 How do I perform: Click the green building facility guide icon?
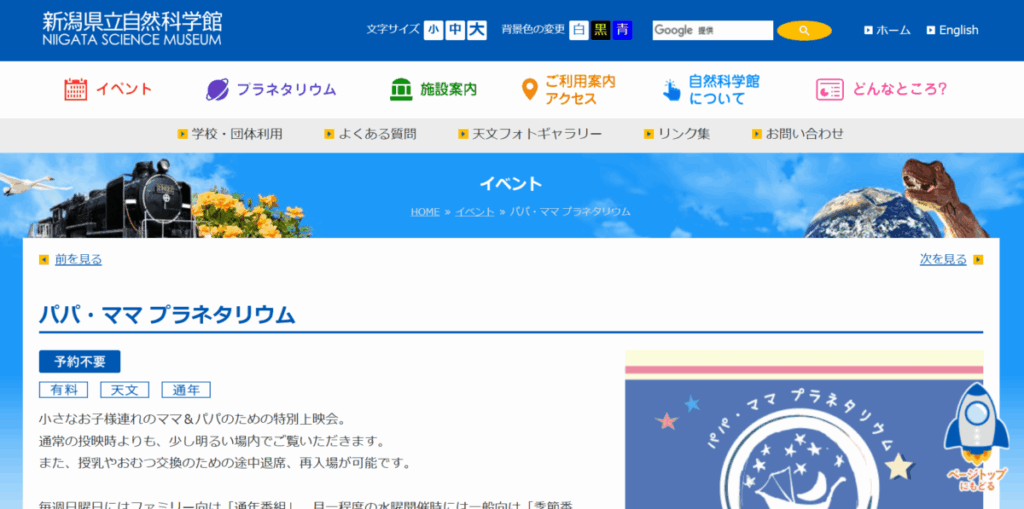(401, 90)
